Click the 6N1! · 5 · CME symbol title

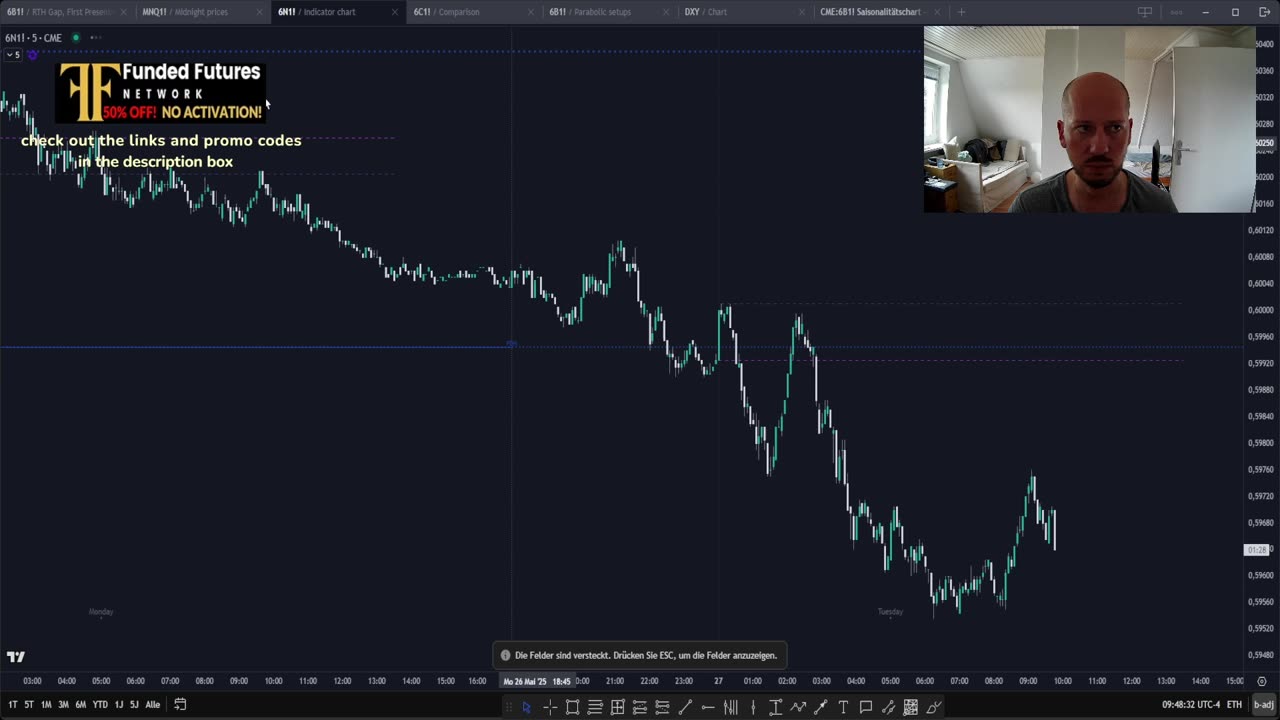[x=33, y=38]
